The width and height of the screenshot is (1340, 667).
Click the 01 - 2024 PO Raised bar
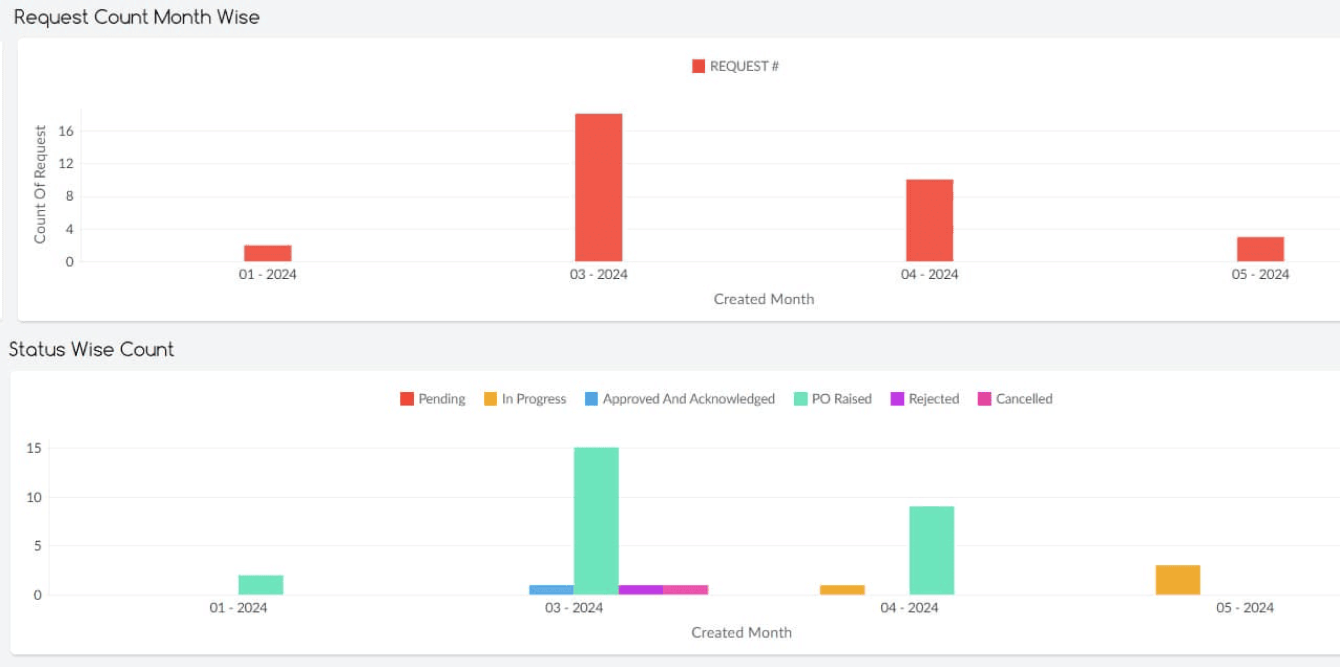(x=261, y=585)
